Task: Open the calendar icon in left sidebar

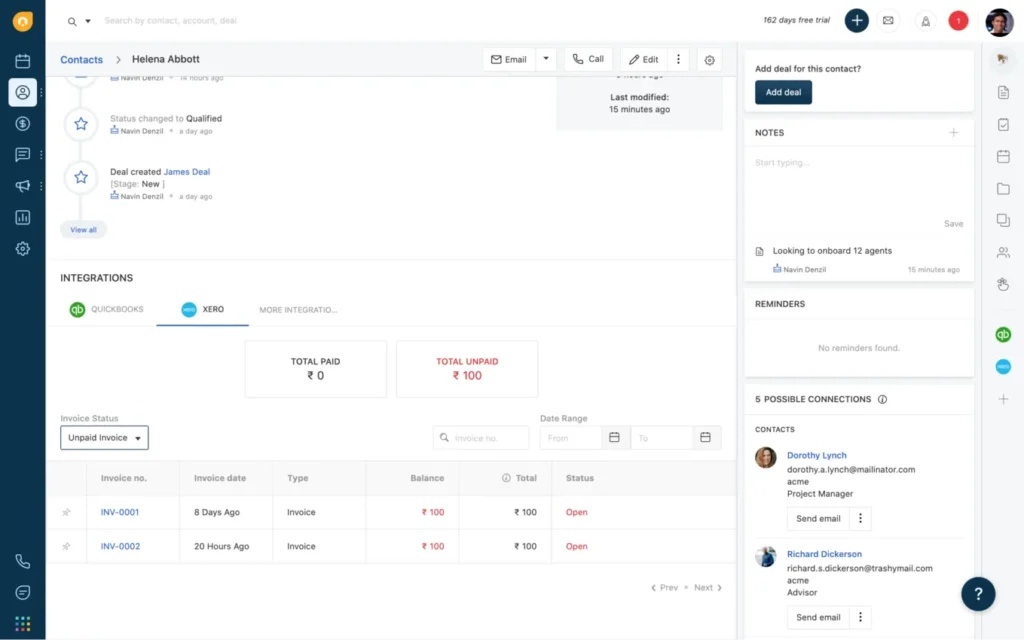Action: [x=23, y=61]
